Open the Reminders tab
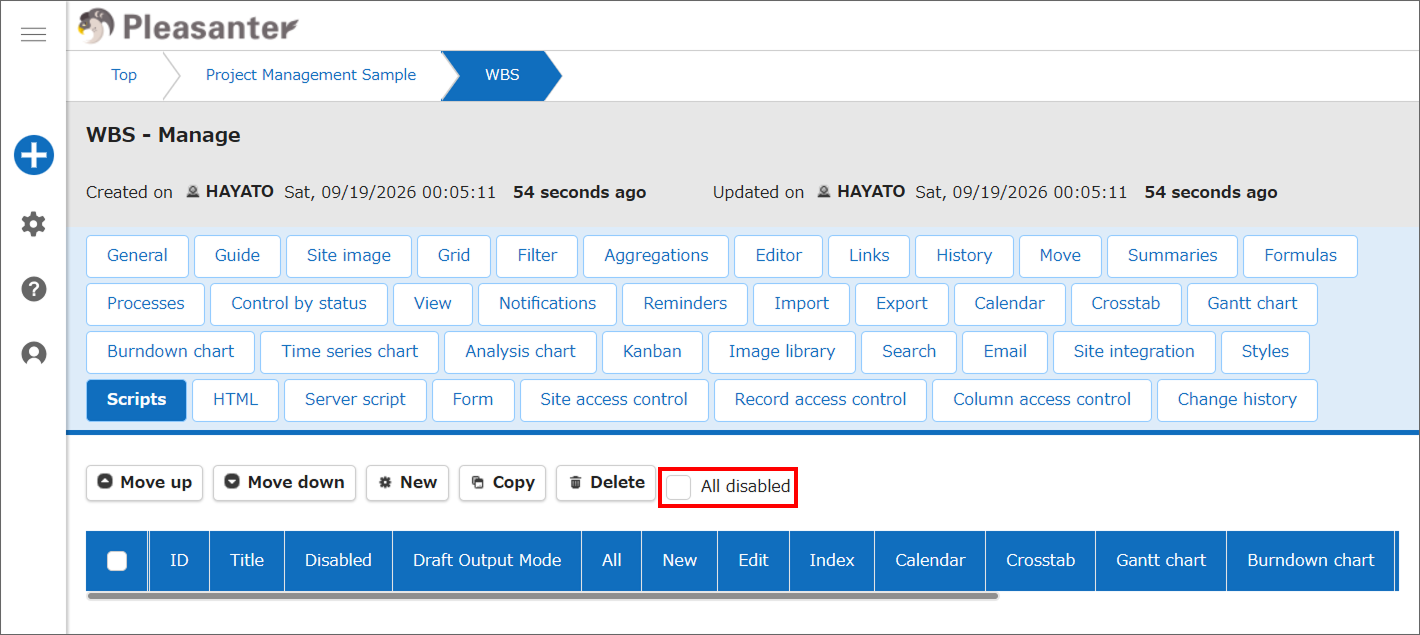Image resolution: width=1420 pixels, height=635 pixels. 685,304
